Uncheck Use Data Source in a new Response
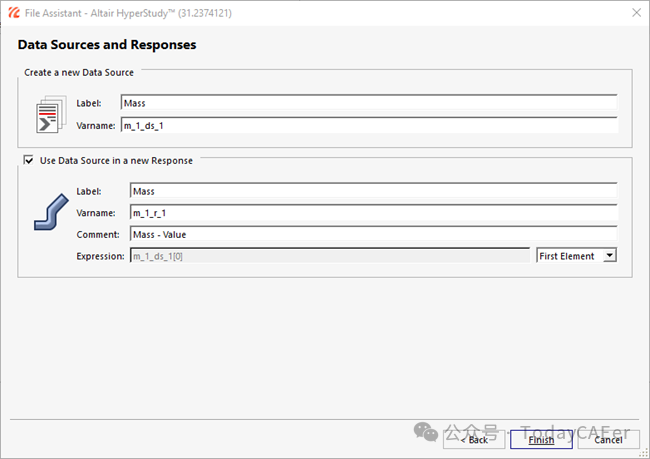 [x=28, y=160]
